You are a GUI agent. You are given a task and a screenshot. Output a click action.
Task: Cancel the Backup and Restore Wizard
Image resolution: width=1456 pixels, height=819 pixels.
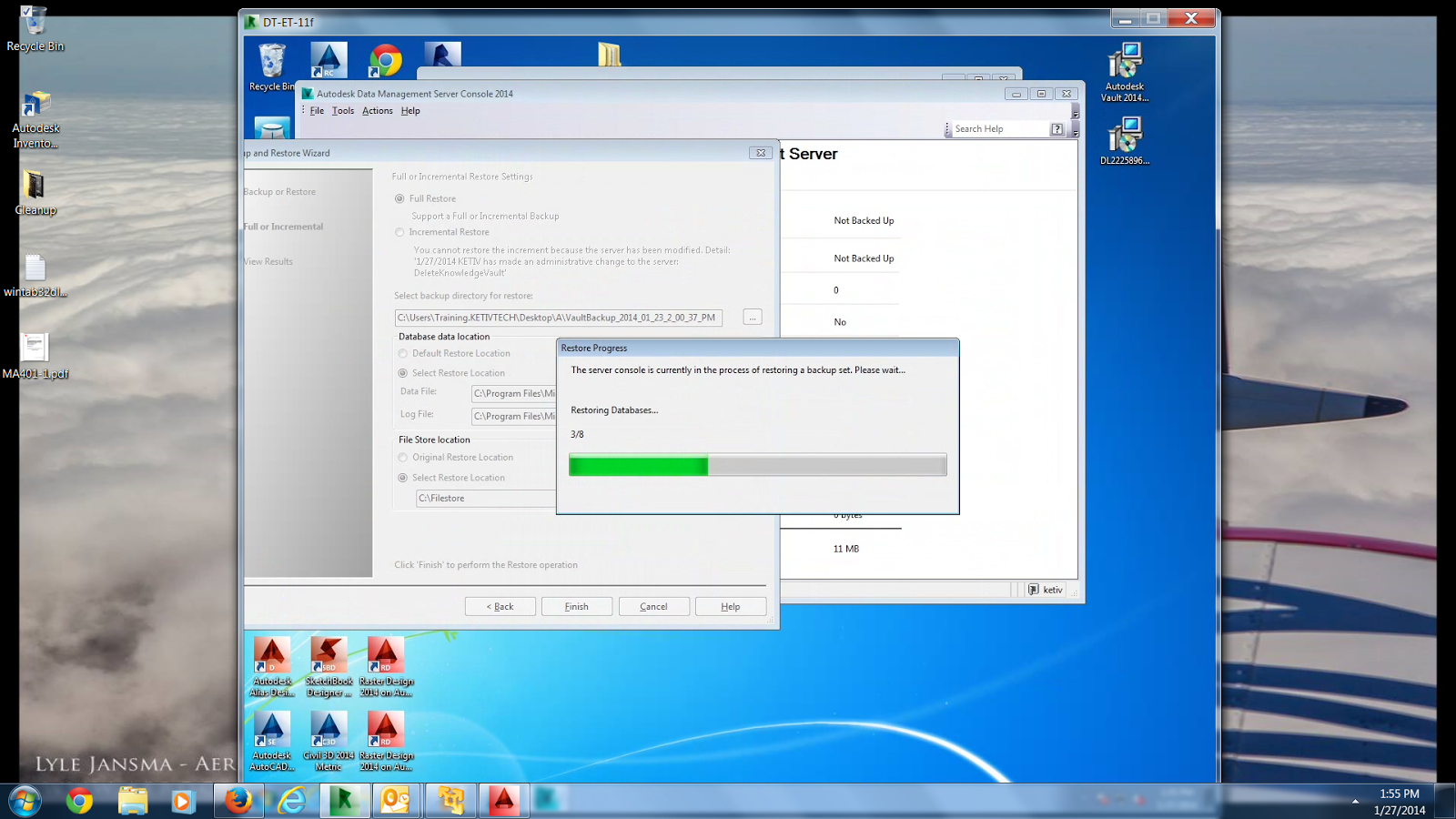[x=653, y=607]
